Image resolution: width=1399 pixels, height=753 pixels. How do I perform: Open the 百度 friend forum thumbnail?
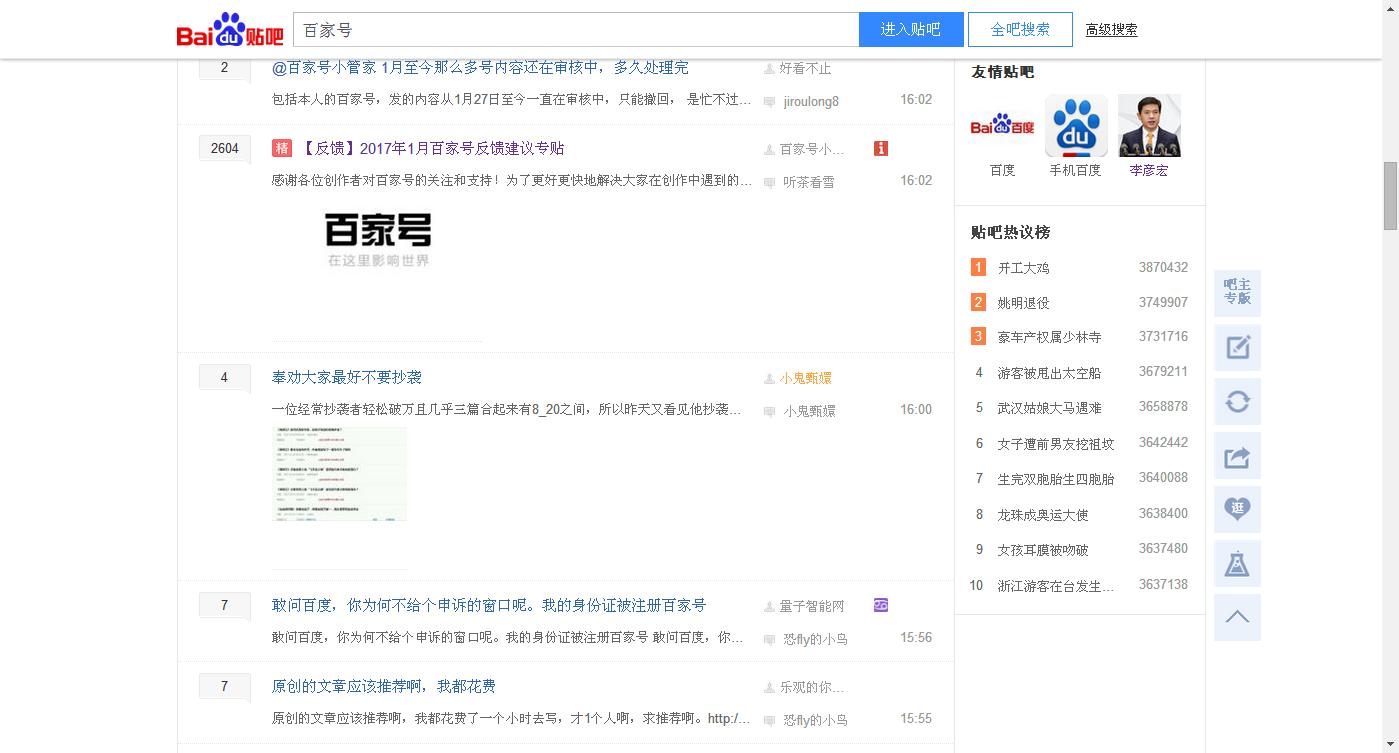[x=1002, y=126]
